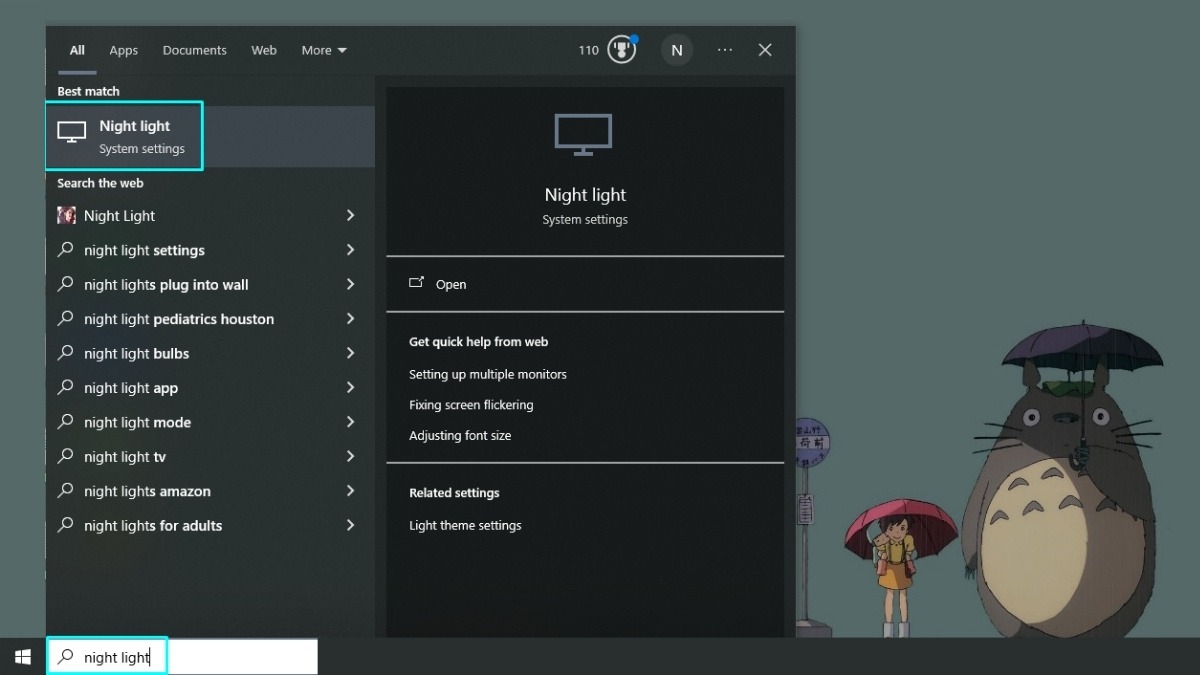Expand the arrow for 'night light pediatrics houston'
The height and width of the screenshot is (675, 1200).
pyautogui.click(x=350, y=319)
